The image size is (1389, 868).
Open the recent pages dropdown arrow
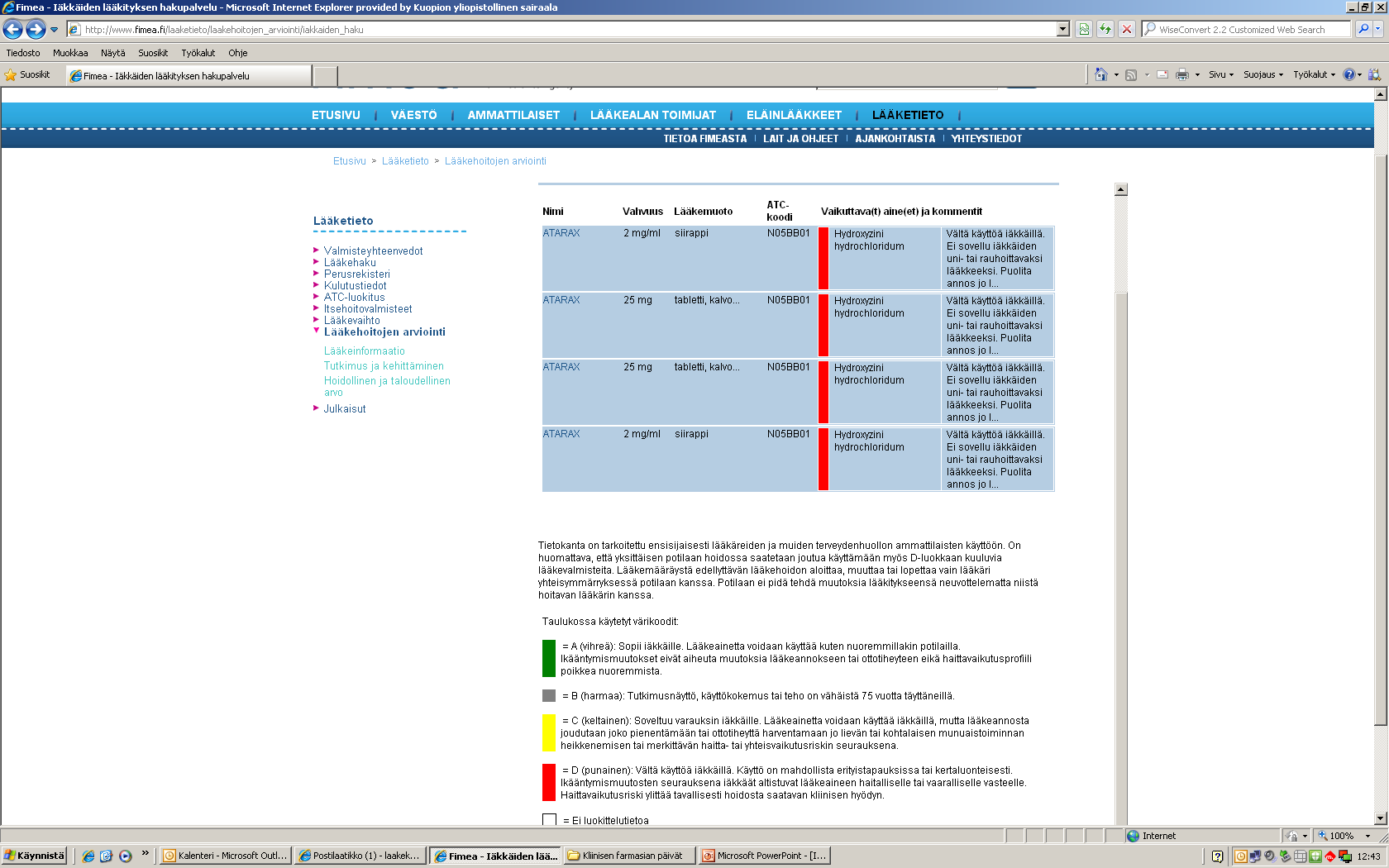55,30
